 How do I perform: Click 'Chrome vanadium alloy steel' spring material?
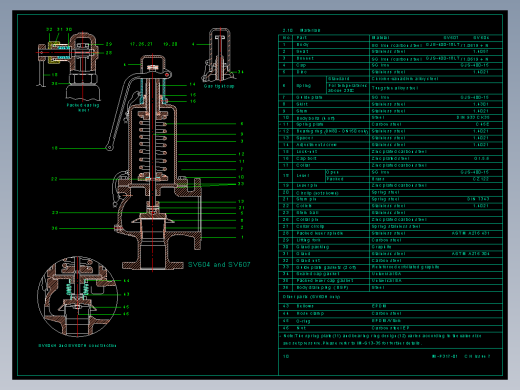(x=405, y=79)
